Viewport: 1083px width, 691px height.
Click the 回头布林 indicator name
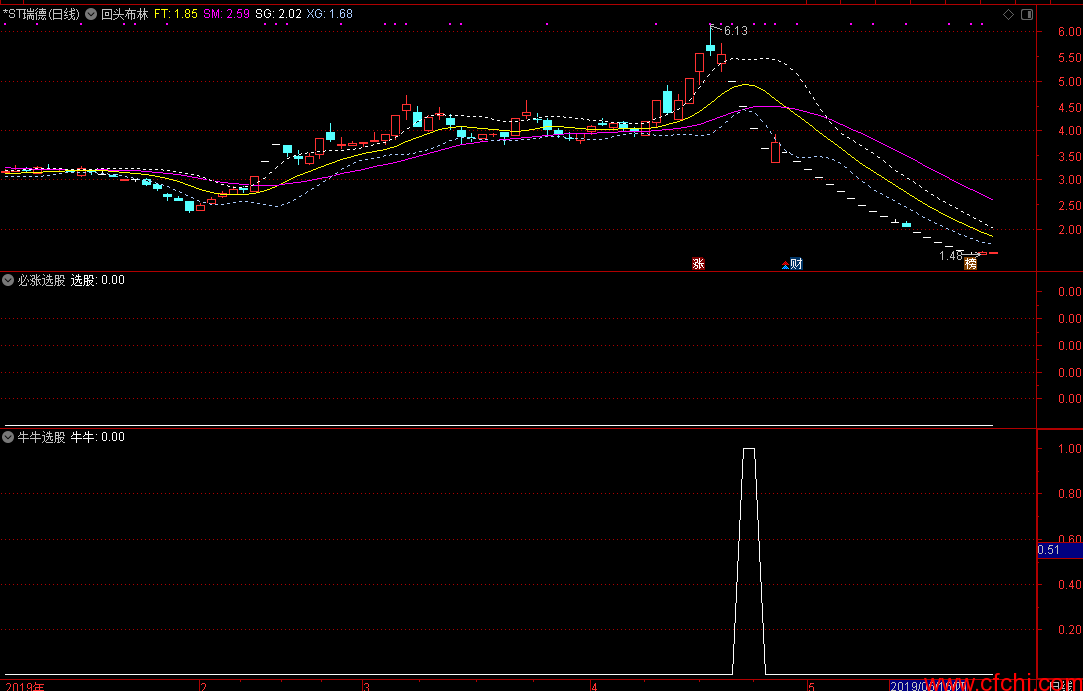tap(125, 14)
